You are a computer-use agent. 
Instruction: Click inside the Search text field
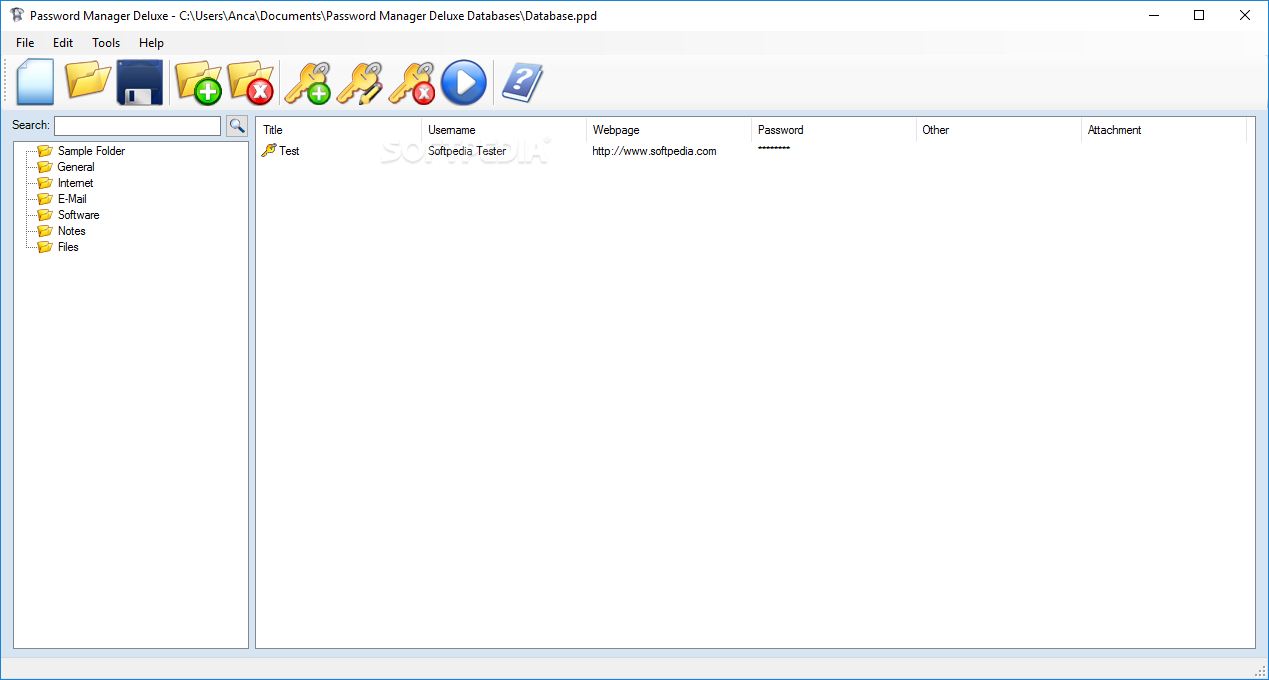[137, 126]
